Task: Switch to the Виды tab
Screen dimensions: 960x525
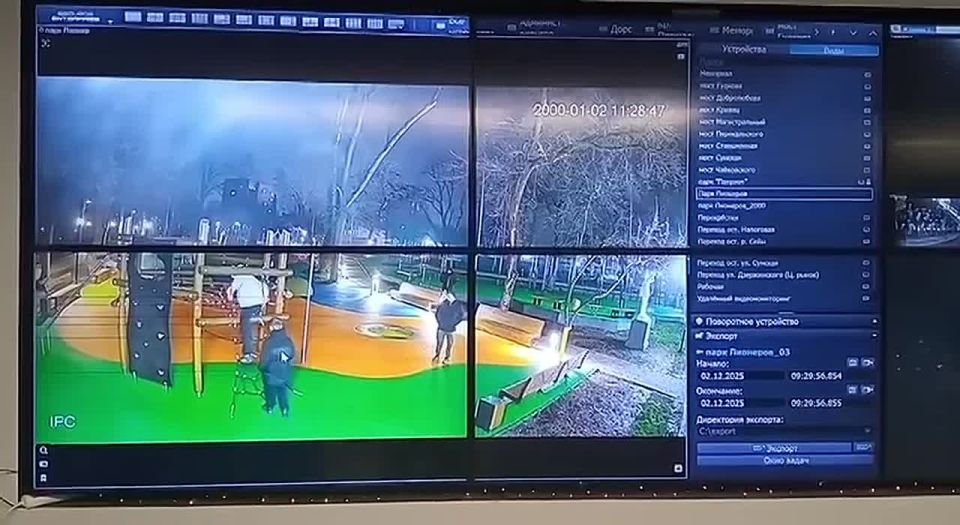Action: pos(832,49)
